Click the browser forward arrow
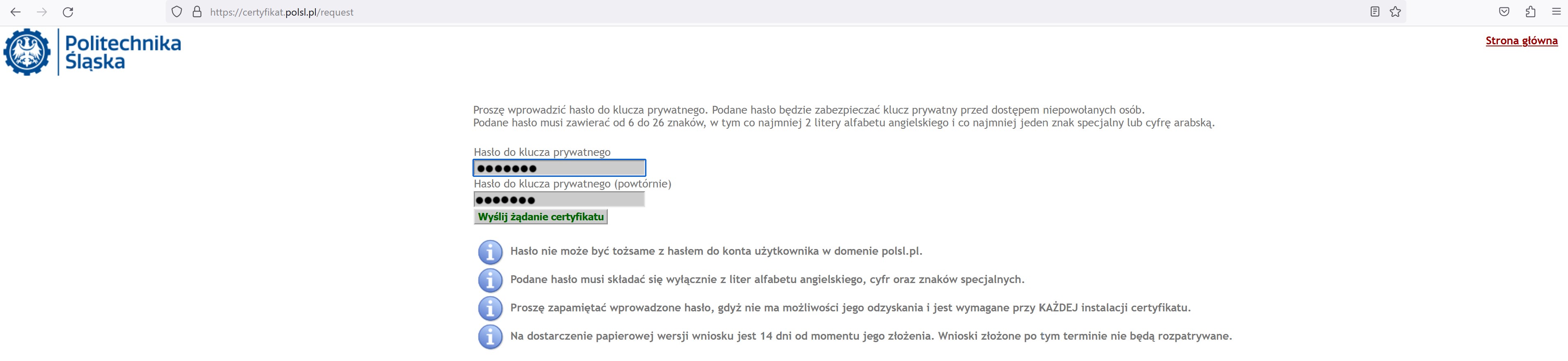The width and height of the screenshot is (1568, 361). tap(42, 12)
